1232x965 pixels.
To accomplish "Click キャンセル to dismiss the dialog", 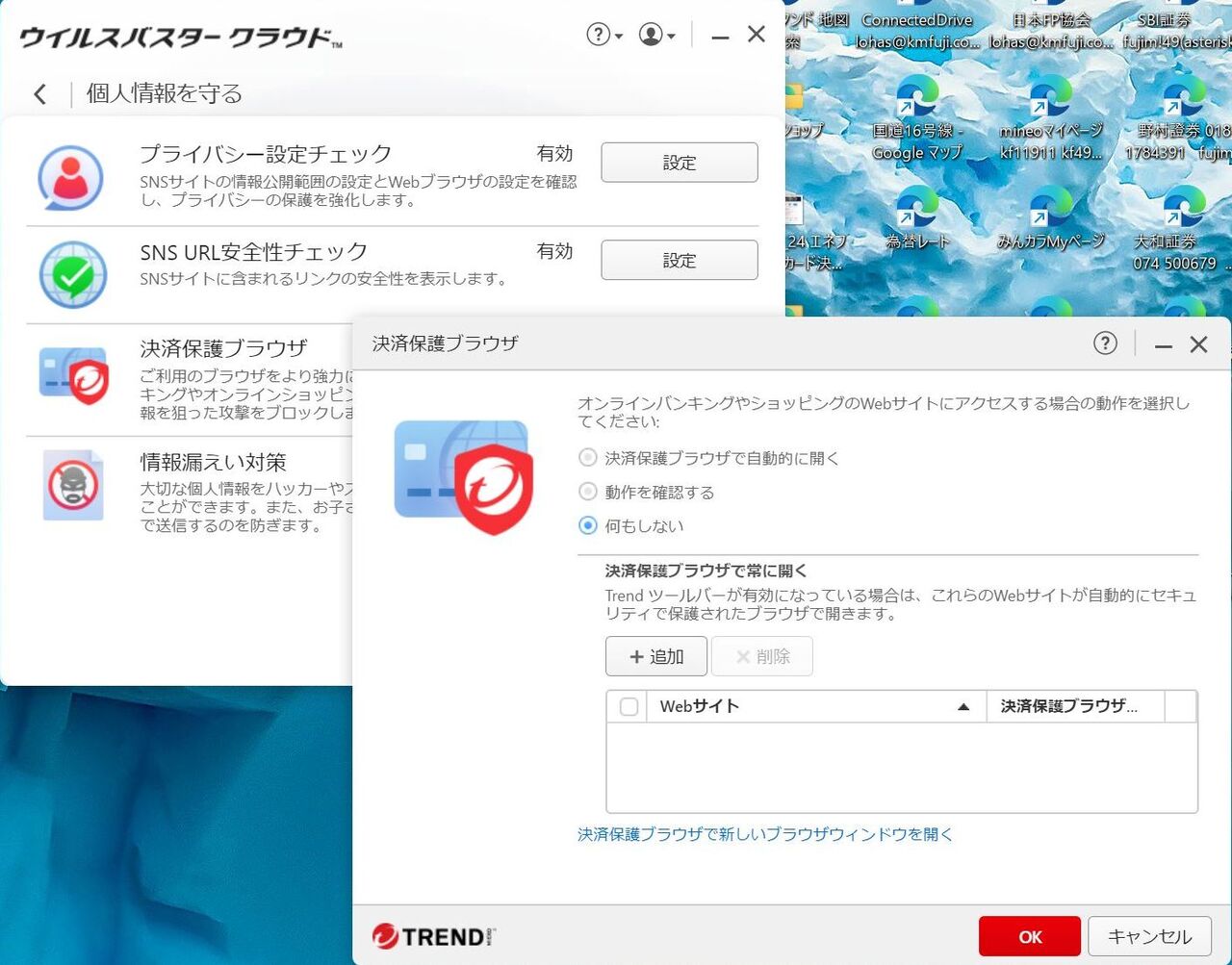I will pos(1150,936).
